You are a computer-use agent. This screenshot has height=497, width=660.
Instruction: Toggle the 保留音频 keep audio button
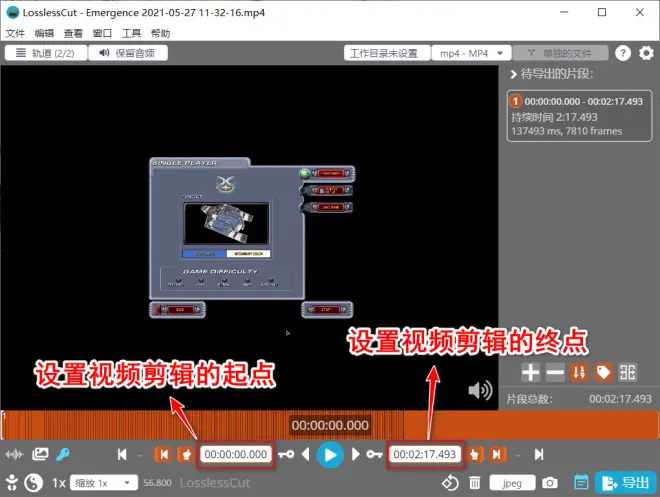click(128, 53)
